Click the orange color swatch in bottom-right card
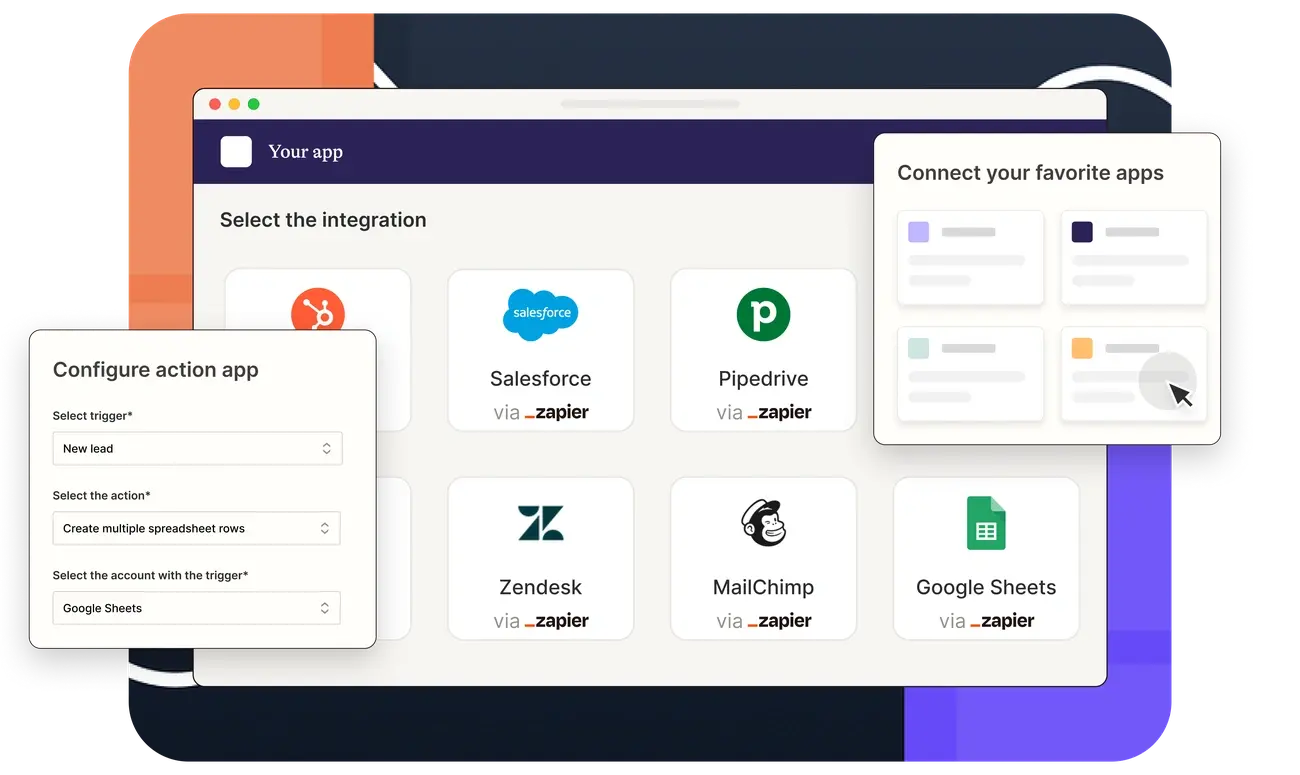This screenshot has height=775, width=1300. [1085, 348]
